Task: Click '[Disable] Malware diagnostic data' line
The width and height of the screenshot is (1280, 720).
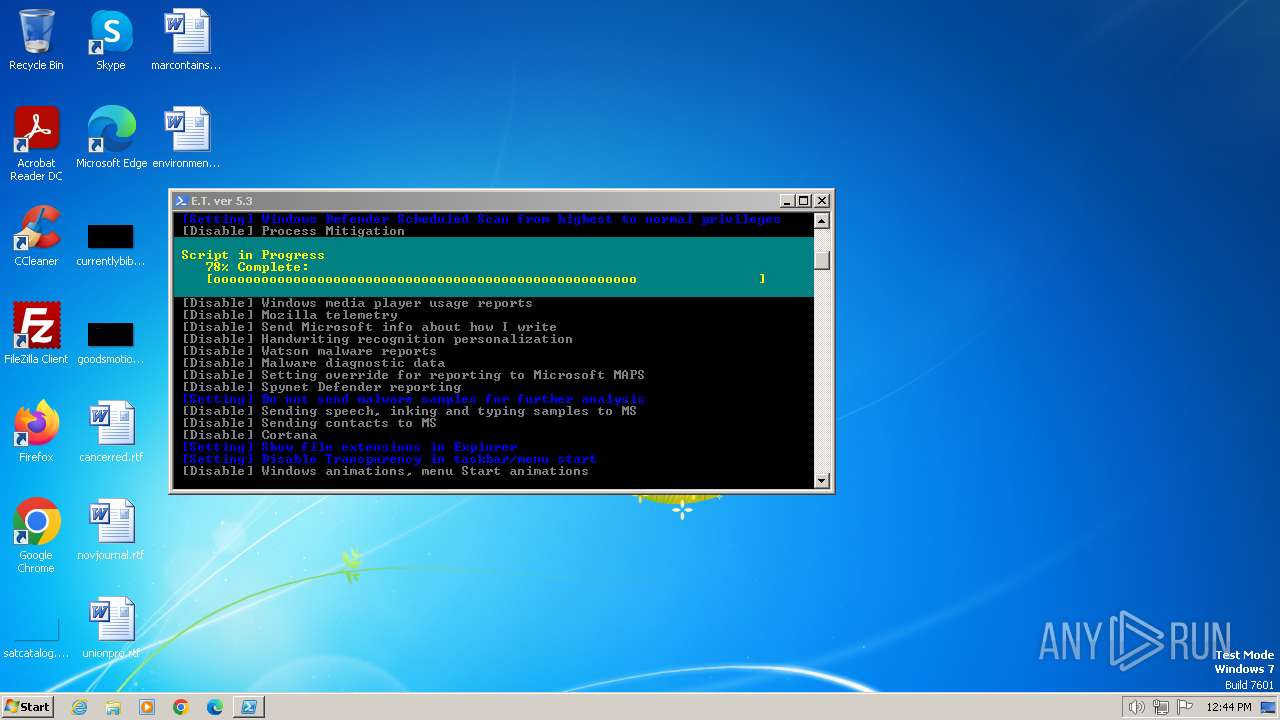Action: [314, 363]
